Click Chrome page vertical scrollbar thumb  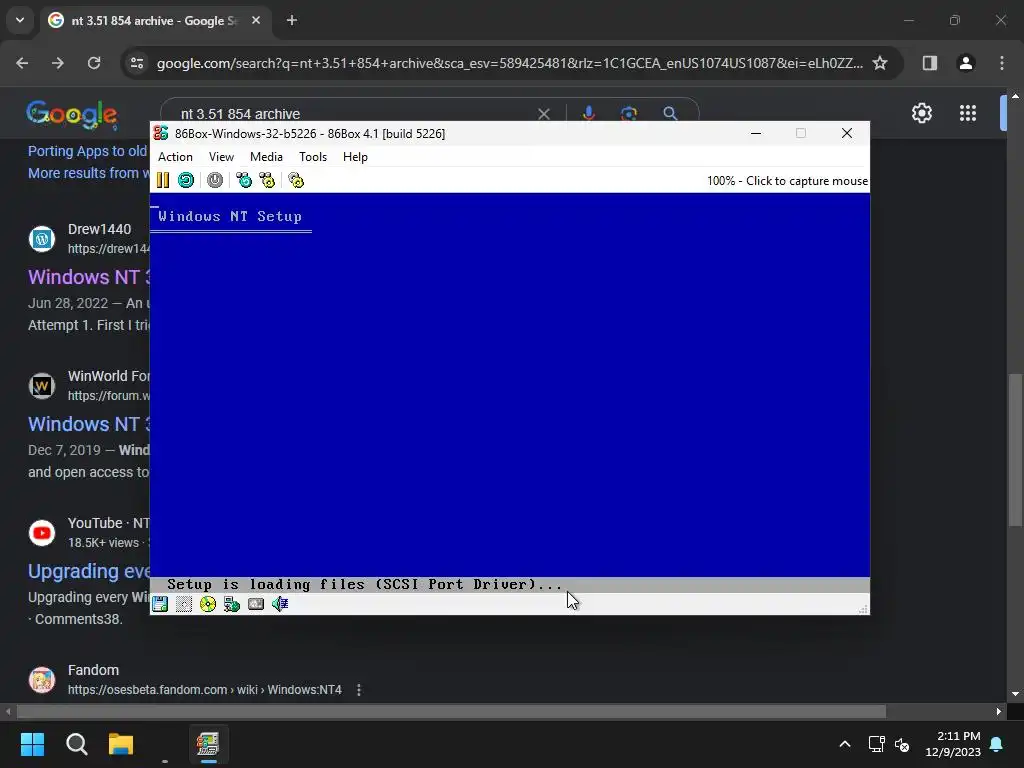[1015, 449]
